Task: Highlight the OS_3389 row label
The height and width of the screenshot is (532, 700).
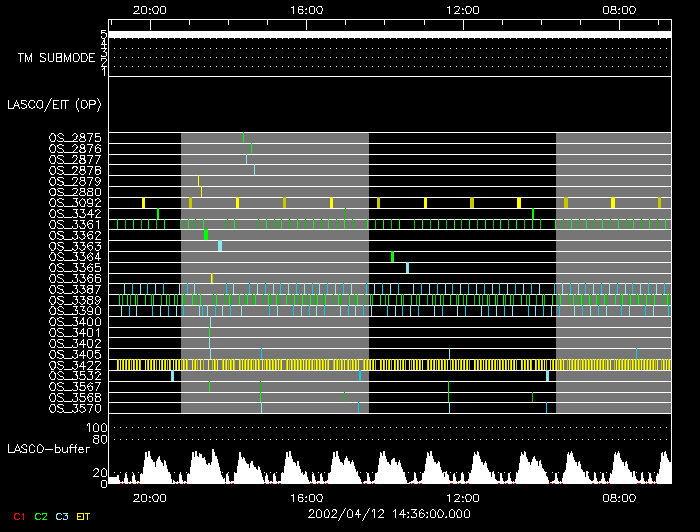Action: [75, 300]
